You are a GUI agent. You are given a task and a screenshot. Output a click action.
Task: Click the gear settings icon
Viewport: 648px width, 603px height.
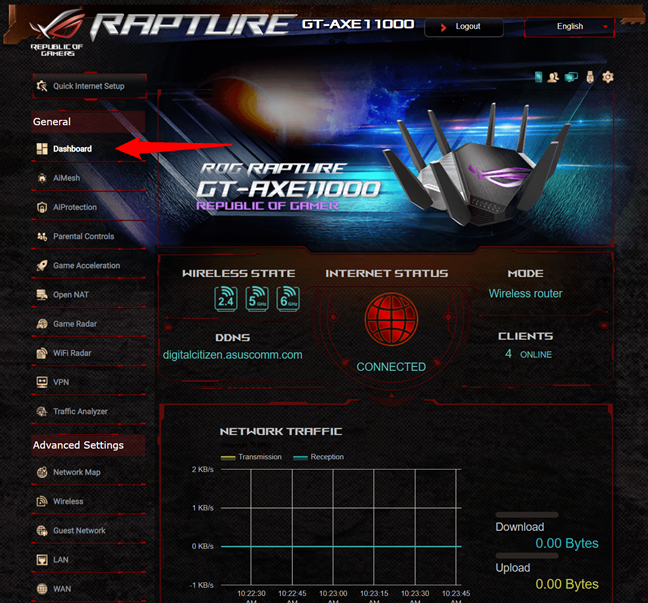608,77
